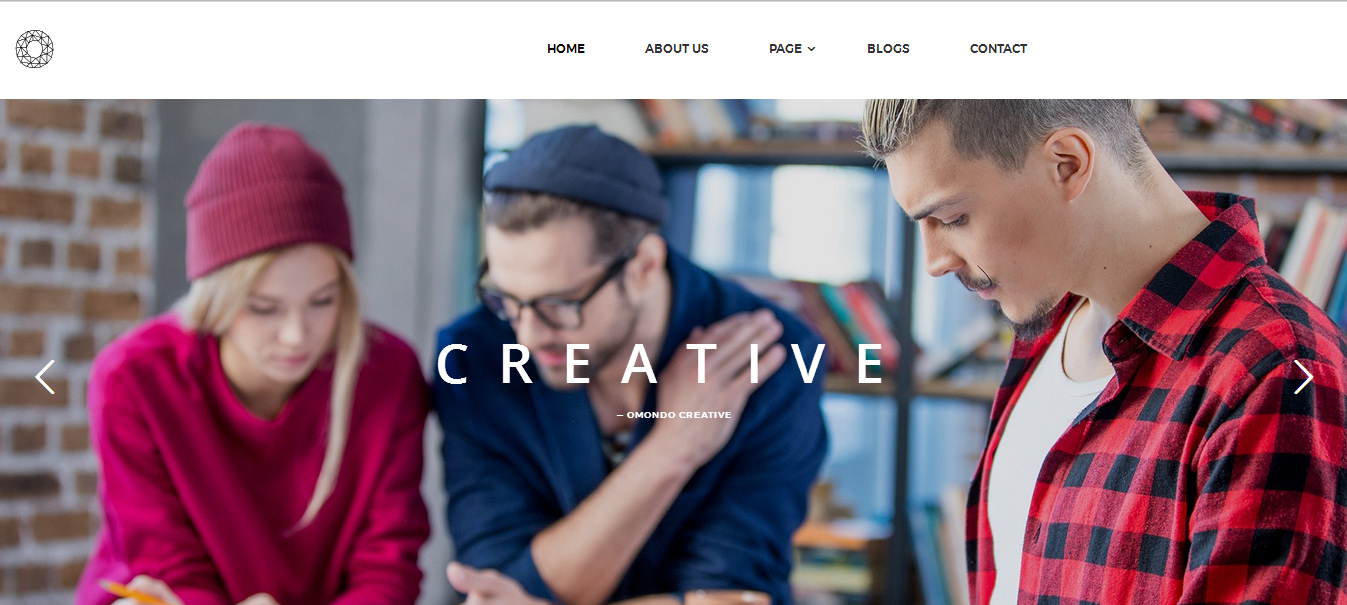Image resolution: width=1347 pixels, height=605 pixels.
Task: Advance to the next slide arrow
Action: [1302, 377]
